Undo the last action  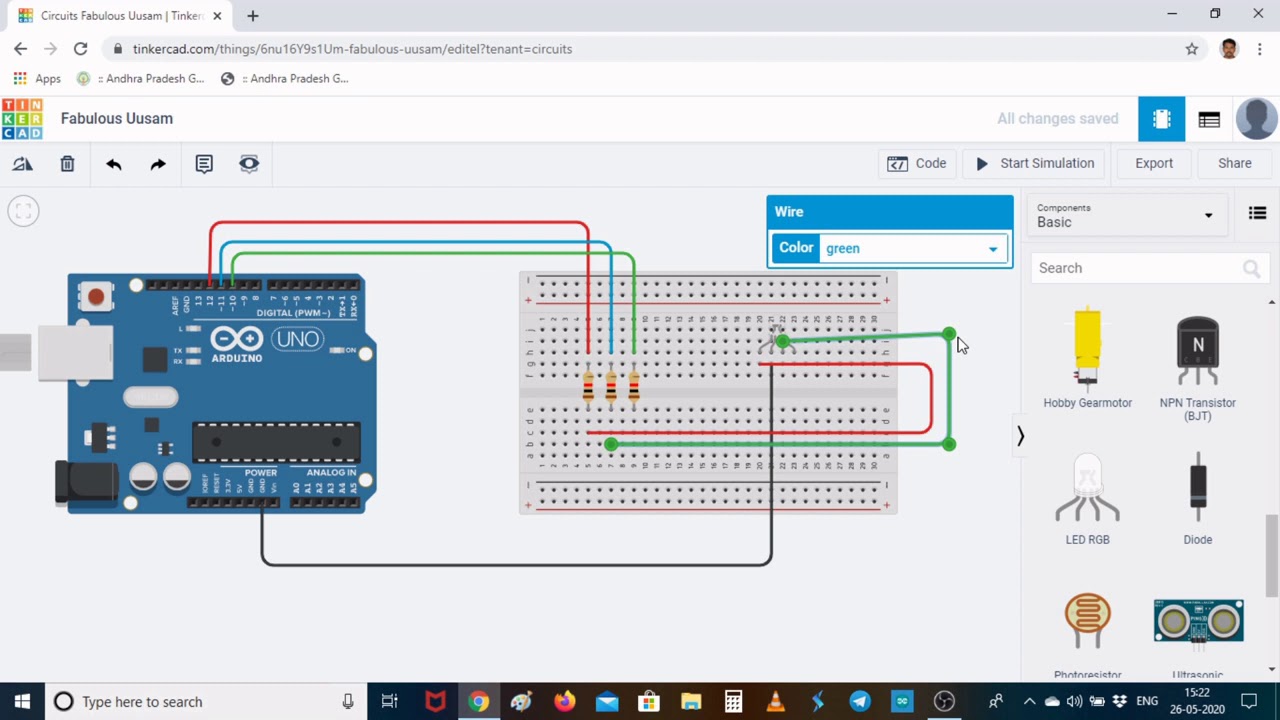click(113, 164)
